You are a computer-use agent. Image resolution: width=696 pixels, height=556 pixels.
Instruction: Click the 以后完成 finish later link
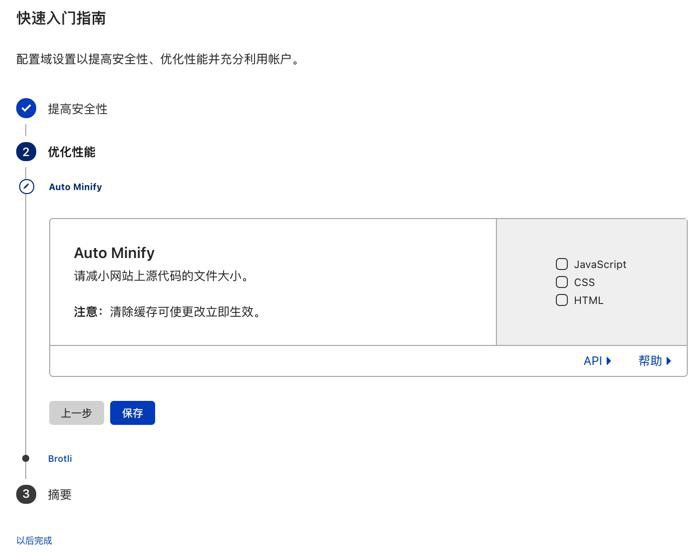click(34, 540)
